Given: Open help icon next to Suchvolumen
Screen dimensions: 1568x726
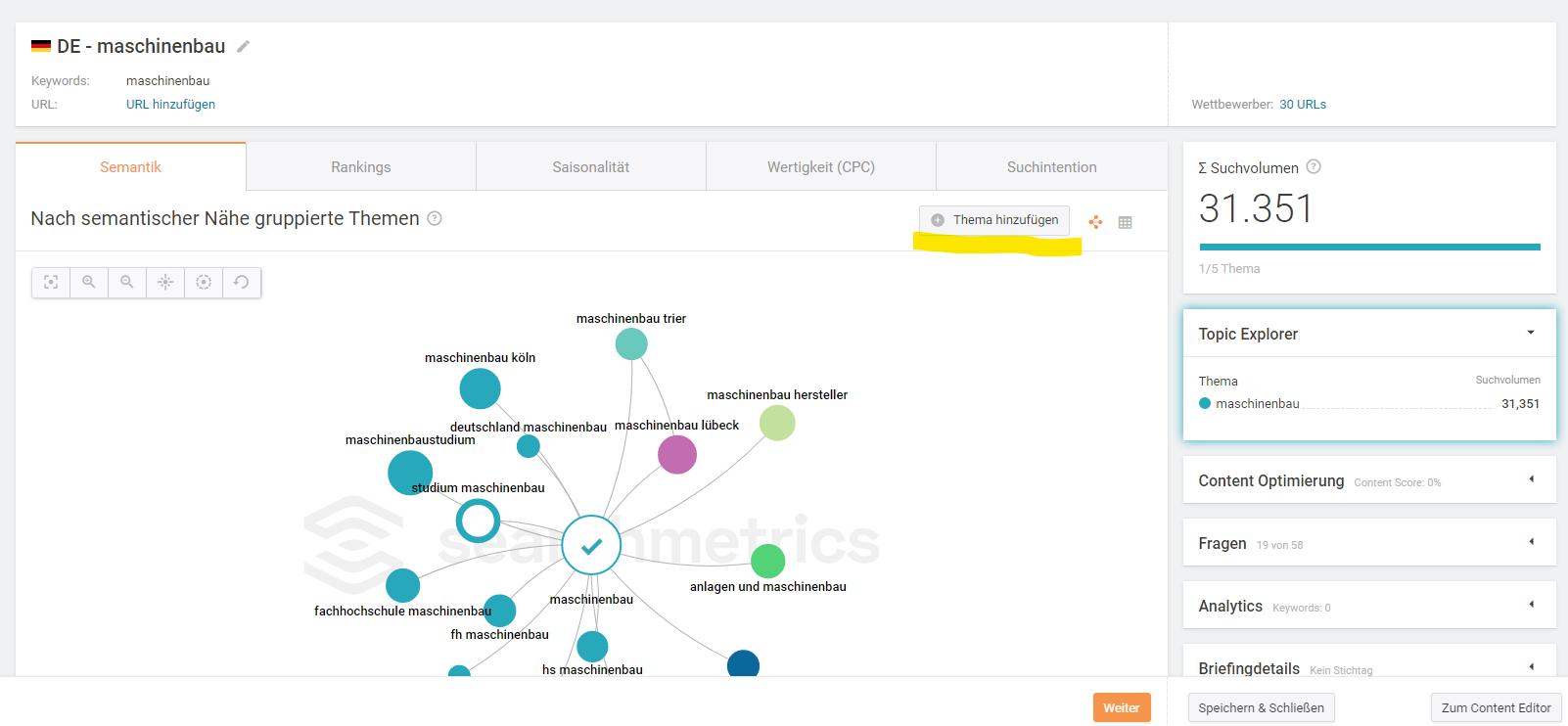Looking at the screenshot, I should click(1314, 166).
